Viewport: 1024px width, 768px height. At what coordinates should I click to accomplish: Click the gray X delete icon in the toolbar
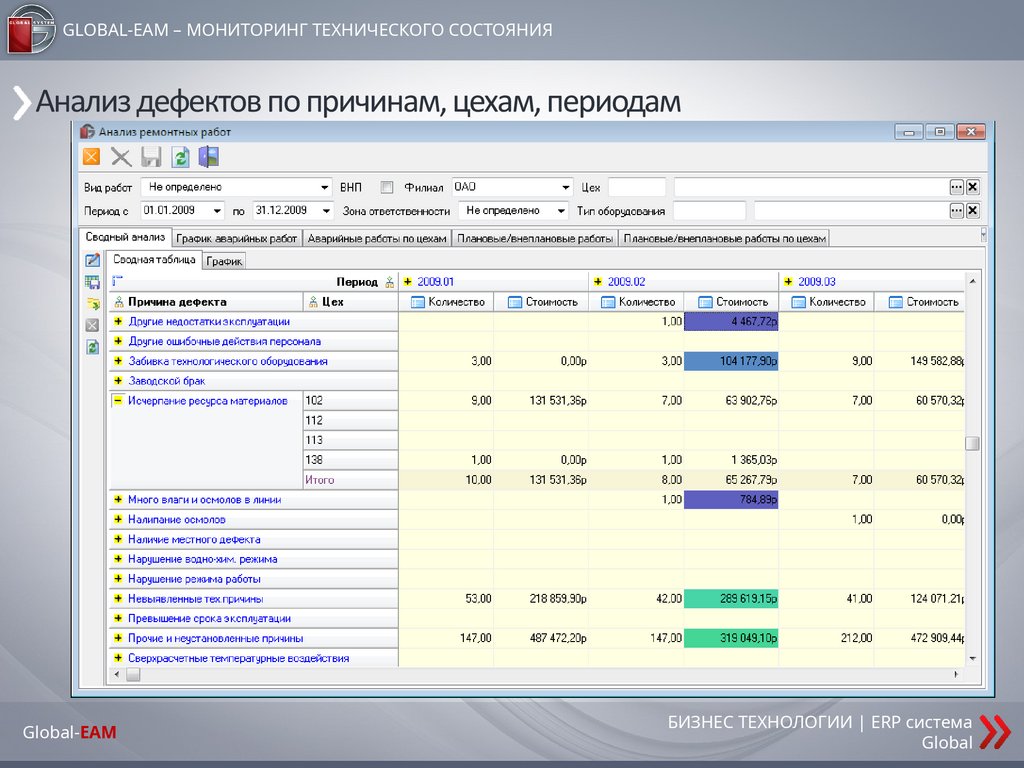click(x=121, y=156)
